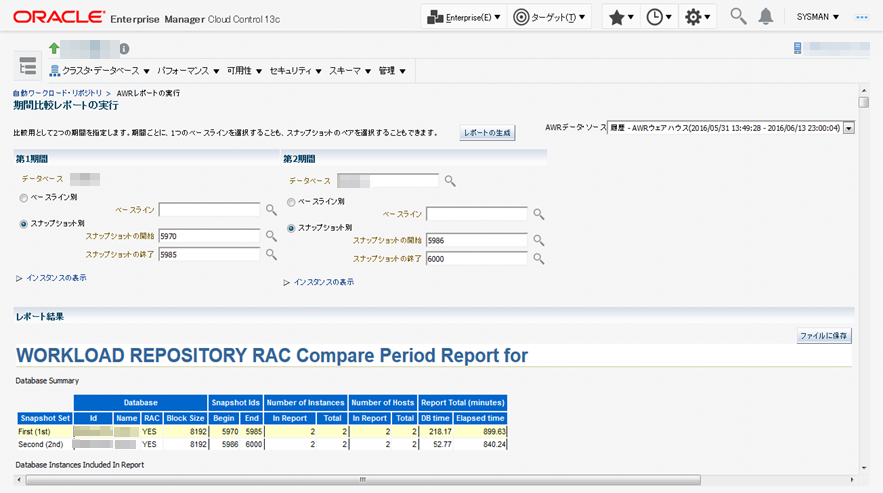Click the vertical scrollbar down arrow
The image size is (883, 493).
[863, 468]
